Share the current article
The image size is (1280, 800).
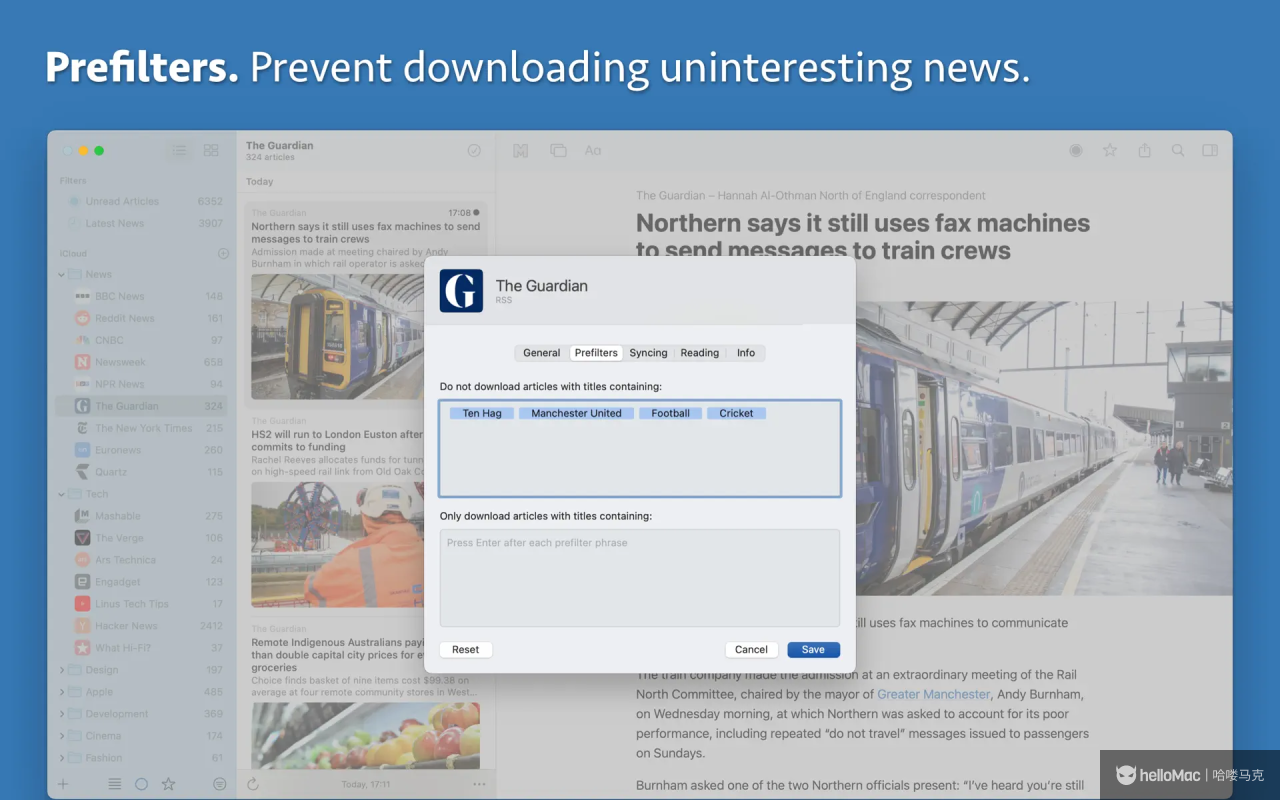pyautogui.click(x=1144, y=150)
